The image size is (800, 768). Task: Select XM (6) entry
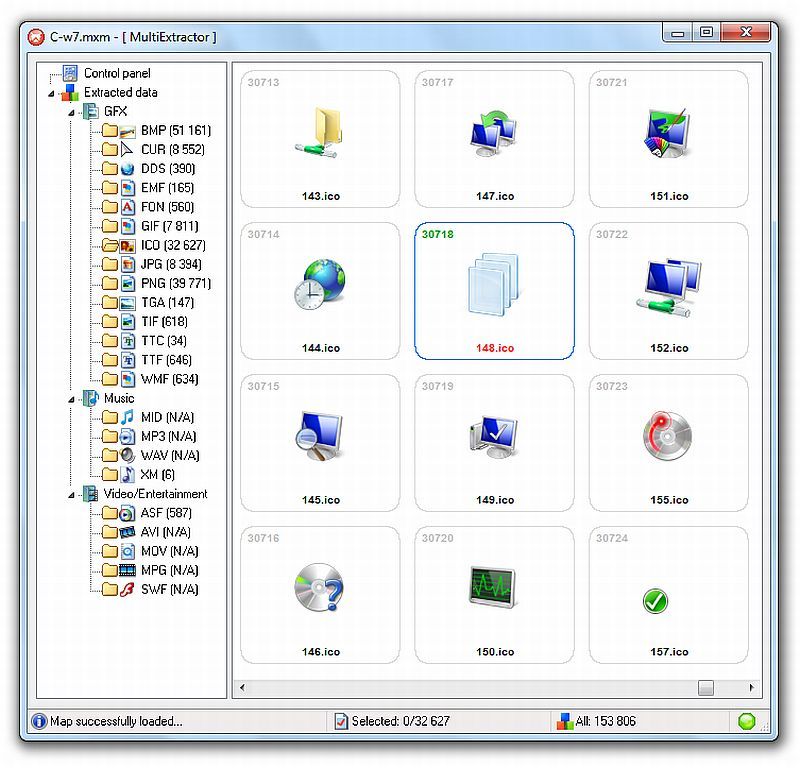(158, 475)
